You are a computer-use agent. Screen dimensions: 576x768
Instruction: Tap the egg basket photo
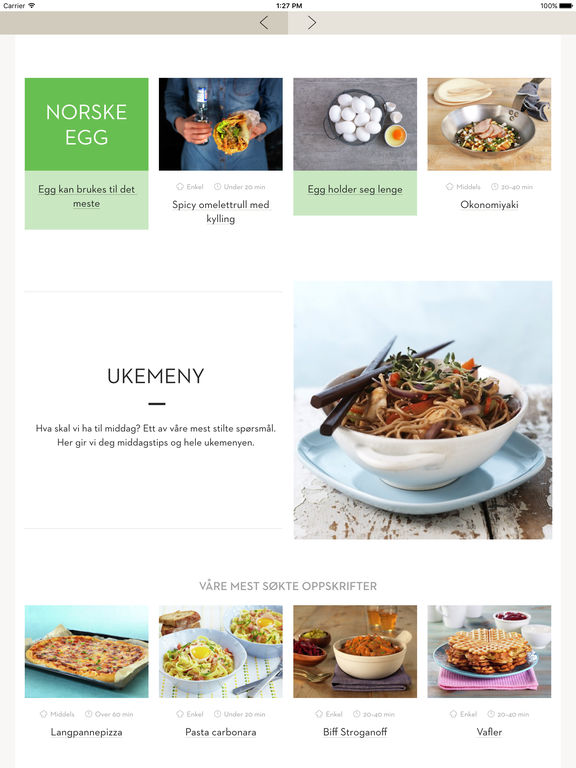tap(355, 124)
